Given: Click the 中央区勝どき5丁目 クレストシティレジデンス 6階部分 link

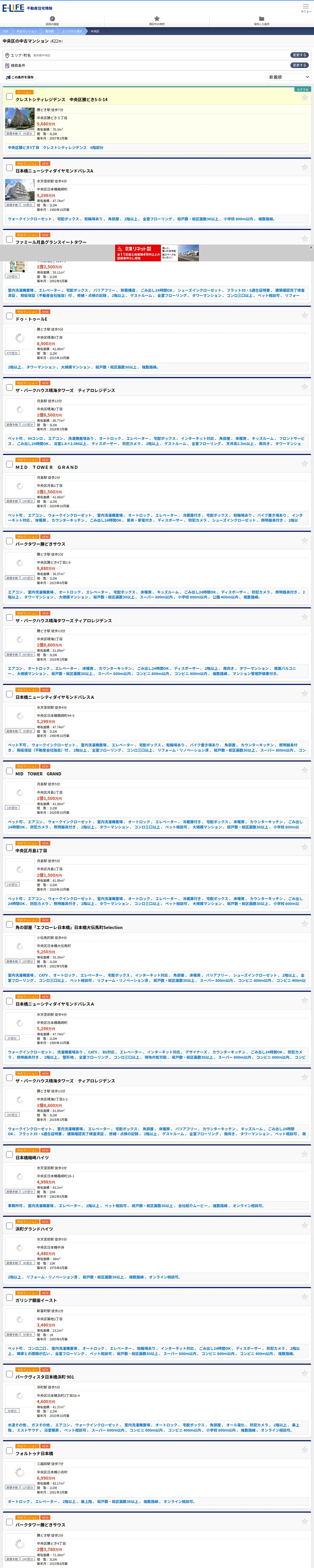Looking at the screenshot, I should pyautogui.click(x=55, y=147).
